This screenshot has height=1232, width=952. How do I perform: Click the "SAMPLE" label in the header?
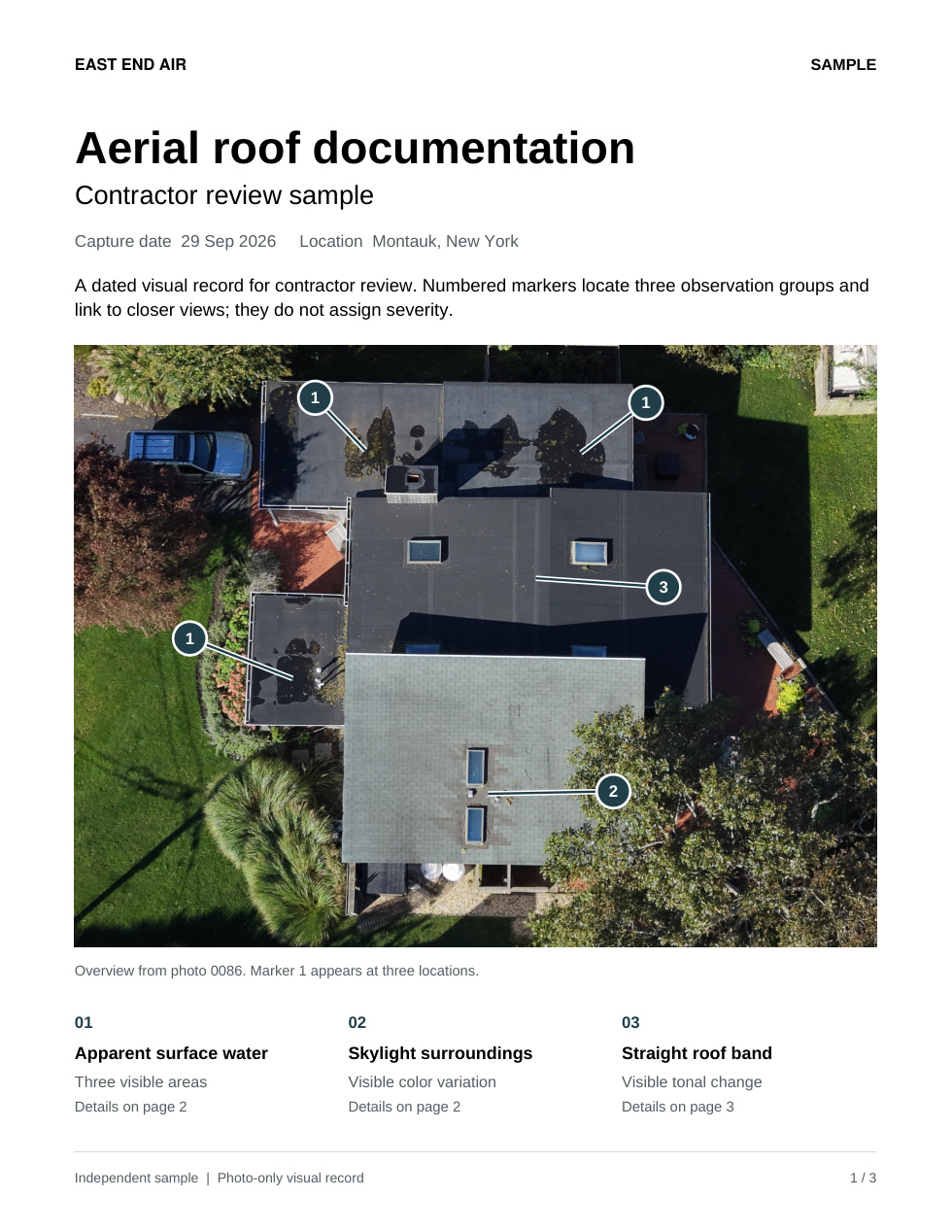point(843,64)
